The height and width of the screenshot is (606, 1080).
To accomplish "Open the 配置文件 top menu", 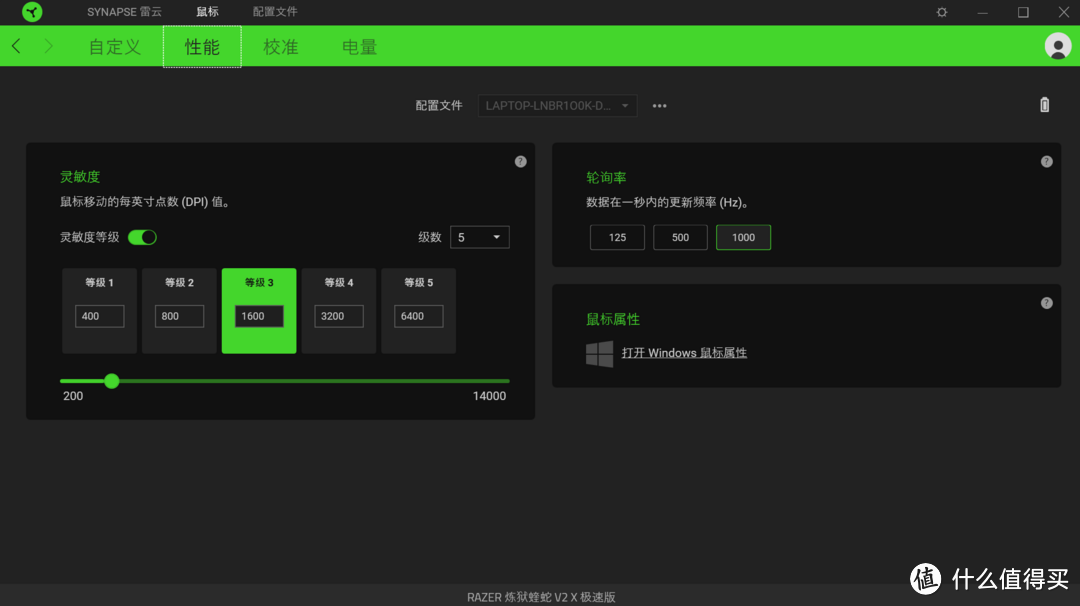I will (275, 12).
